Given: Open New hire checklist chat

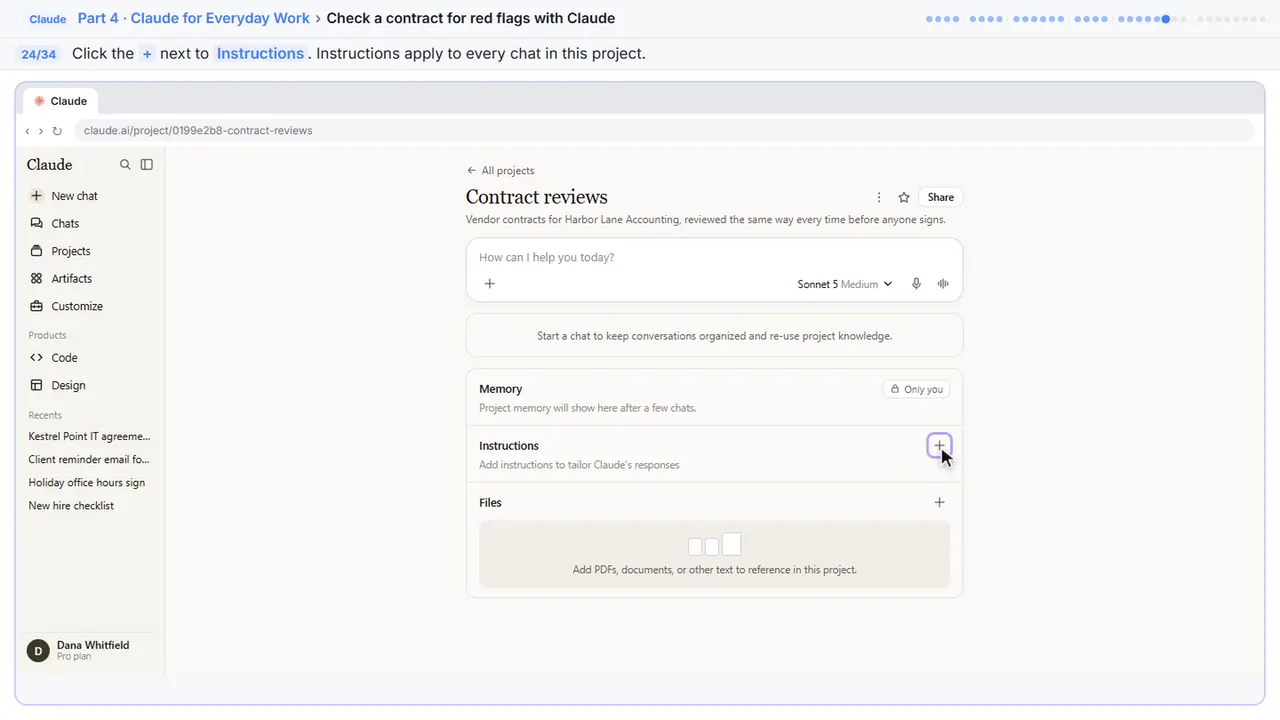Looking at the screenshot, I should pos(71,506).
